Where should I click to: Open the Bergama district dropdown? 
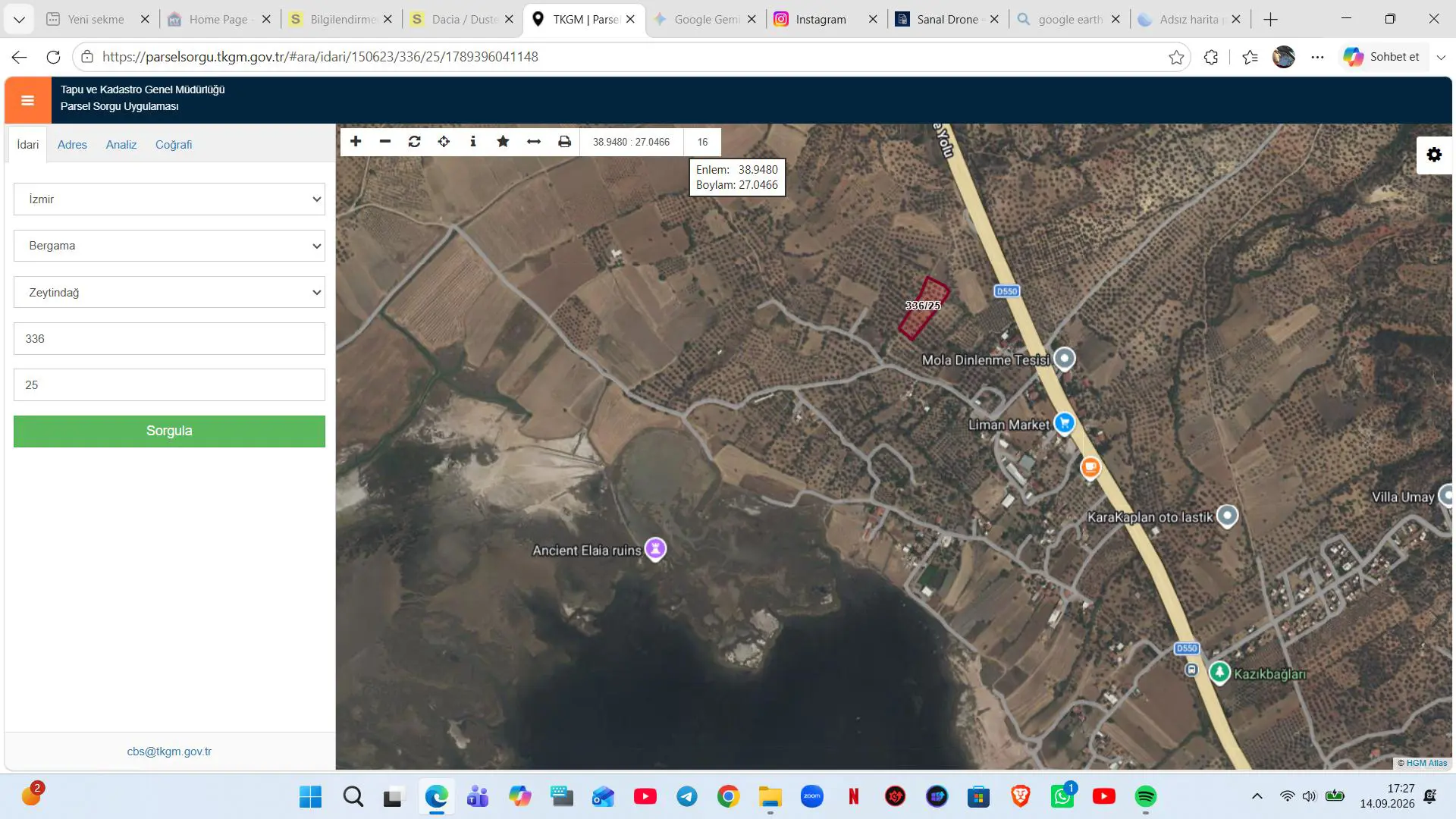169,246
